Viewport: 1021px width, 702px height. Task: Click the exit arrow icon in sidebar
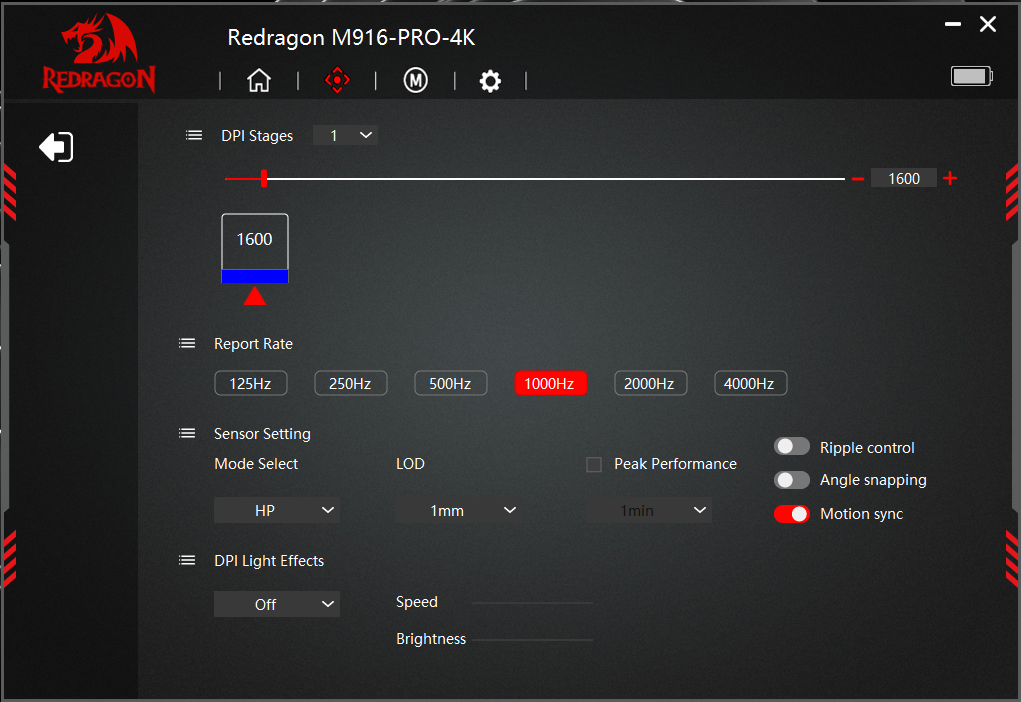[56, 147]
